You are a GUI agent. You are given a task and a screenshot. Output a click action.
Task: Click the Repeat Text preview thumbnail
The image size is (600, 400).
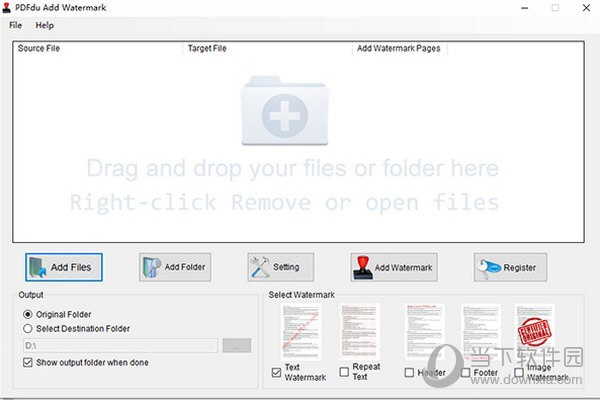click(359, 332)
